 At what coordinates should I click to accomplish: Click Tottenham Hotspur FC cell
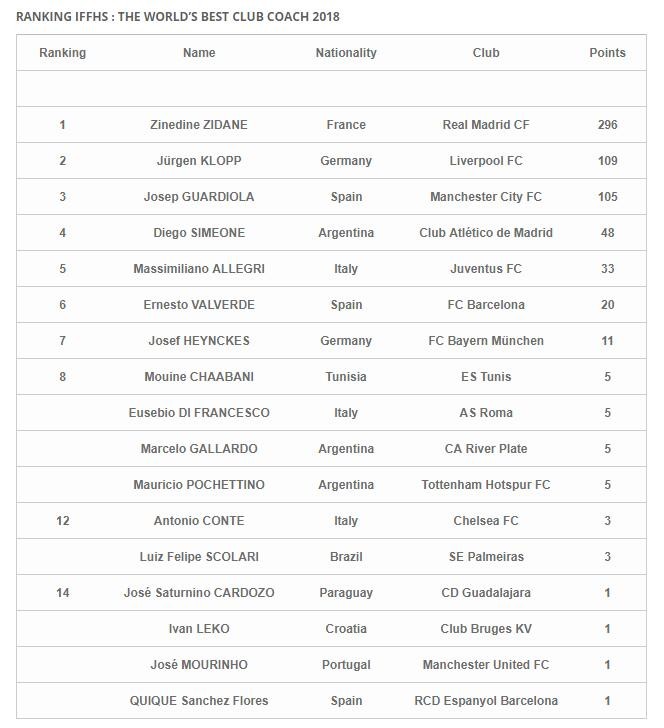486,485
